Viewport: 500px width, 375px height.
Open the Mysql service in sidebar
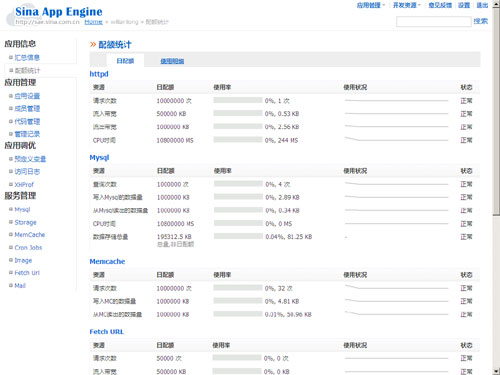click(22, 209)
